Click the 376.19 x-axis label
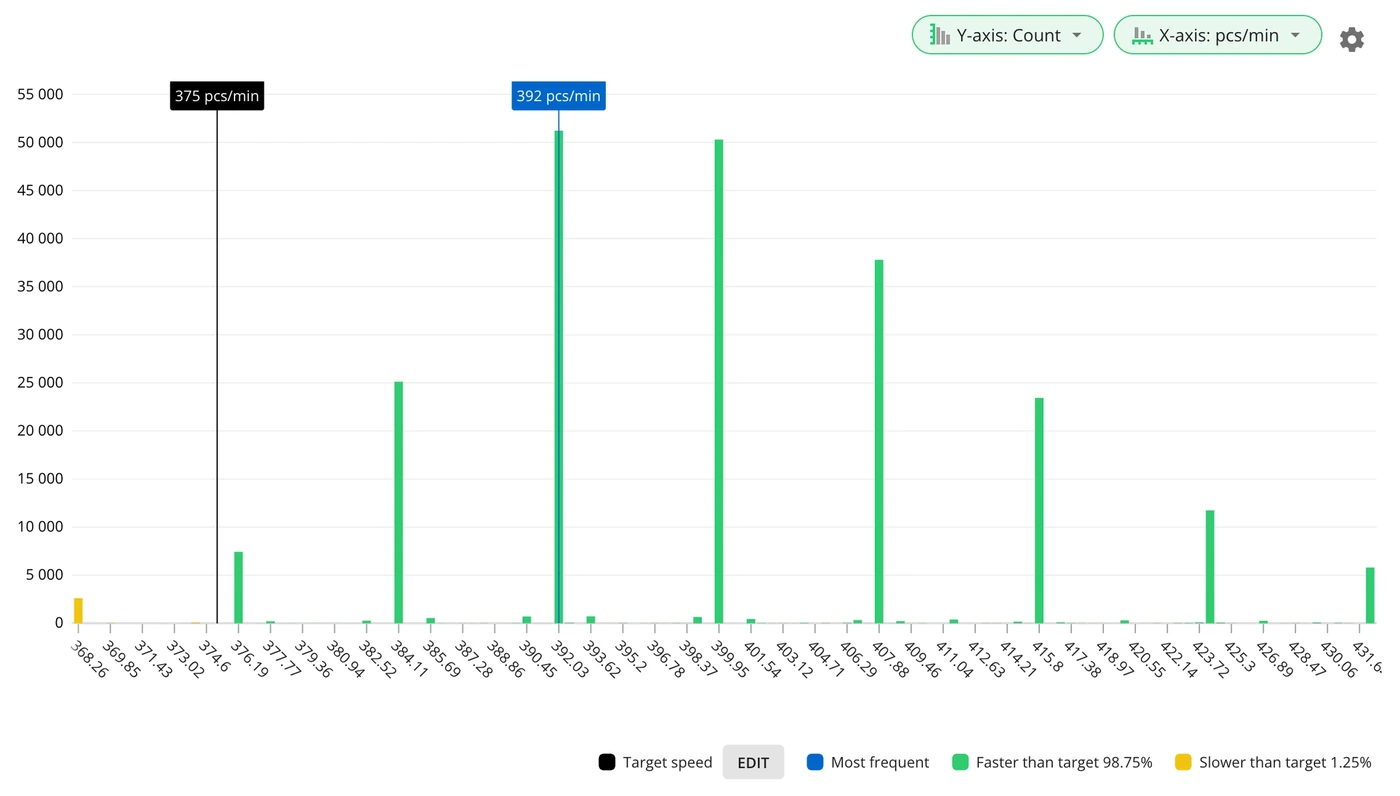Image resolution: width=1400 pixels, height=796 pixels. click(250, 659)
